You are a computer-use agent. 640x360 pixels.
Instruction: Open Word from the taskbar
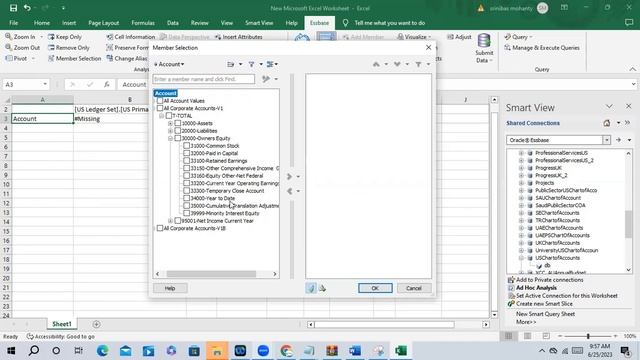(x=355, y=351)
